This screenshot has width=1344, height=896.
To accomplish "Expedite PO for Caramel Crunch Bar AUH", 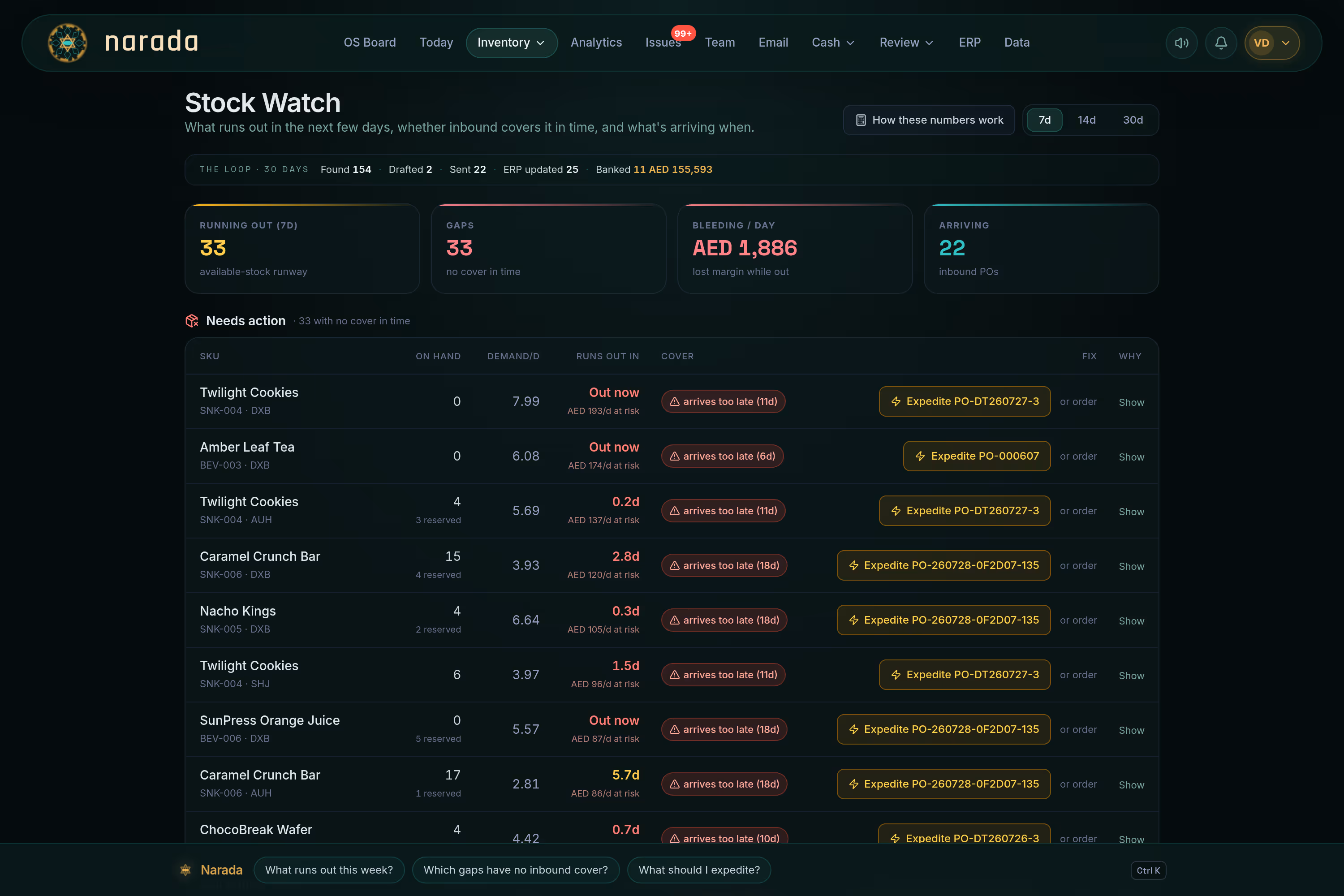I will click(943, 784).
